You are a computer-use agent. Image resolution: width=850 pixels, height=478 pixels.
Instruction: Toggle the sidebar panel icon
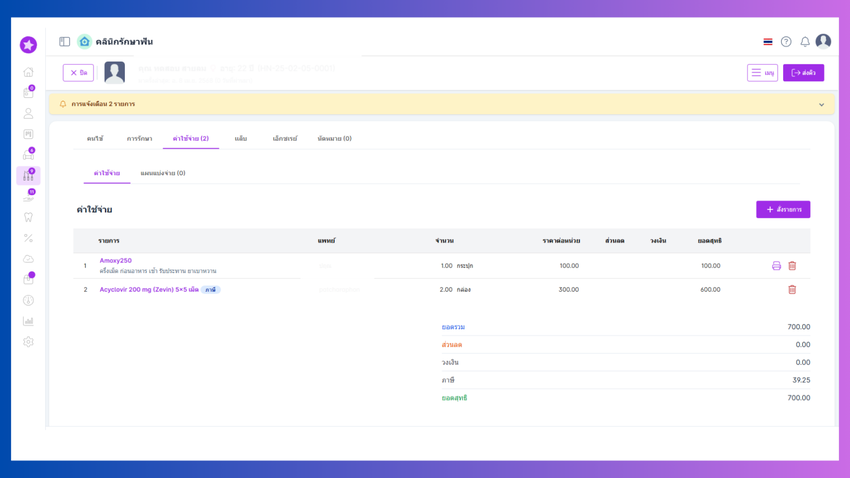click(65, 42)
